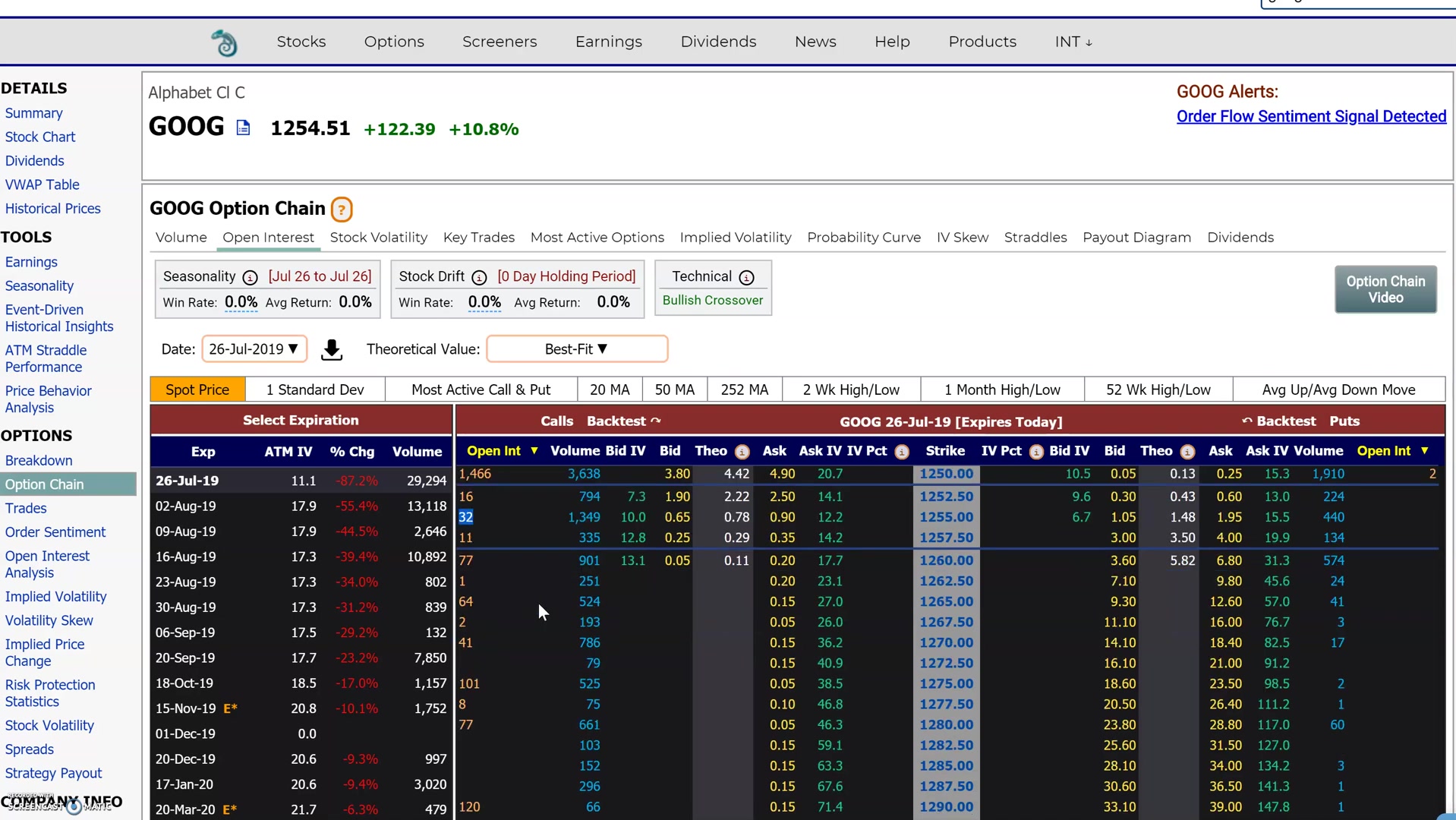Open help via Option Chain question mark icon

(341, 209)
